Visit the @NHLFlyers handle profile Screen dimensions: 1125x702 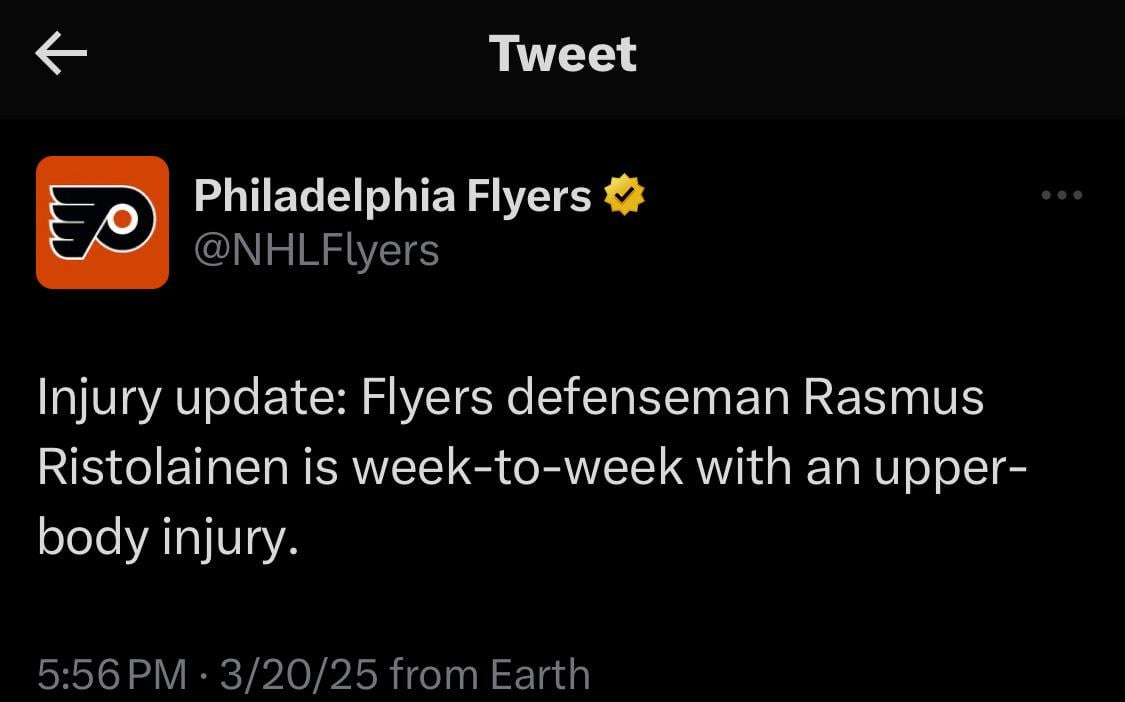click(x=316, y=250)
